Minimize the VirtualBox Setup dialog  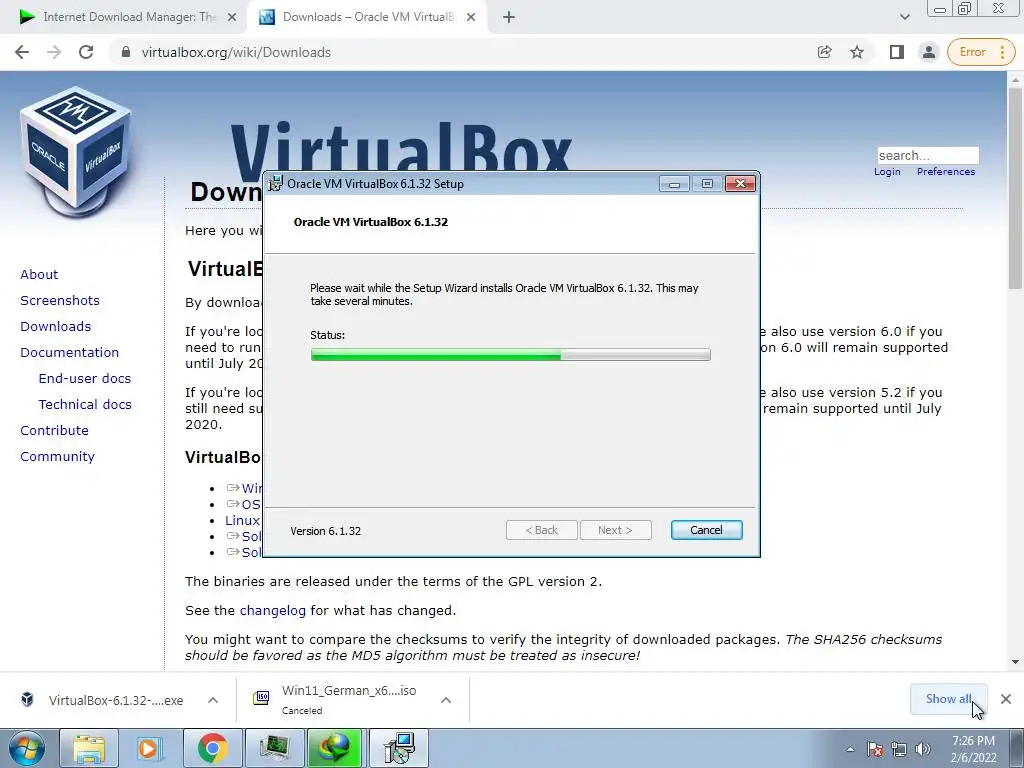pos(674,184)
